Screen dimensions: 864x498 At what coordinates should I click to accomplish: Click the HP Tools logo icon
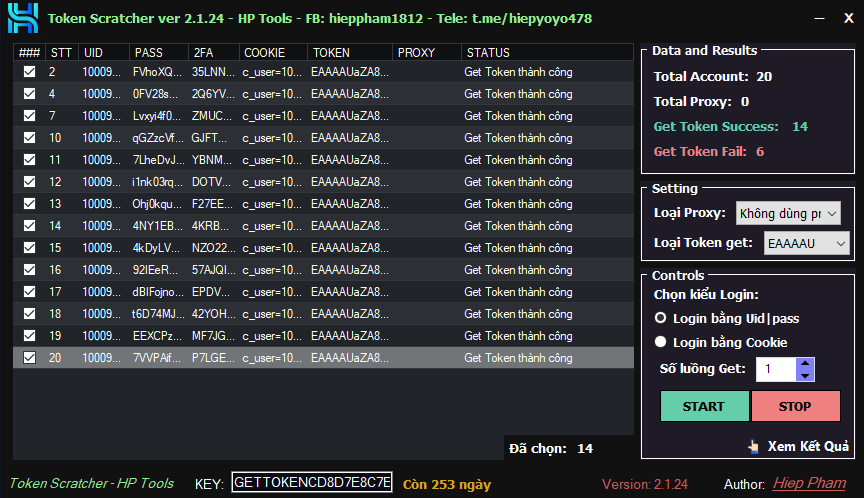click(x=22, y=18)
